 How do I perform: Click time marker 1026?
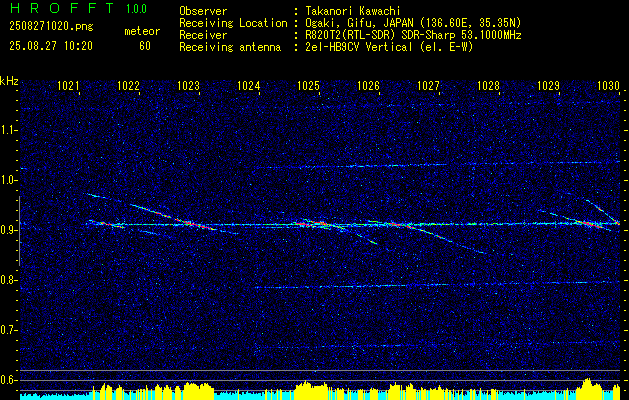coord(368,85)
